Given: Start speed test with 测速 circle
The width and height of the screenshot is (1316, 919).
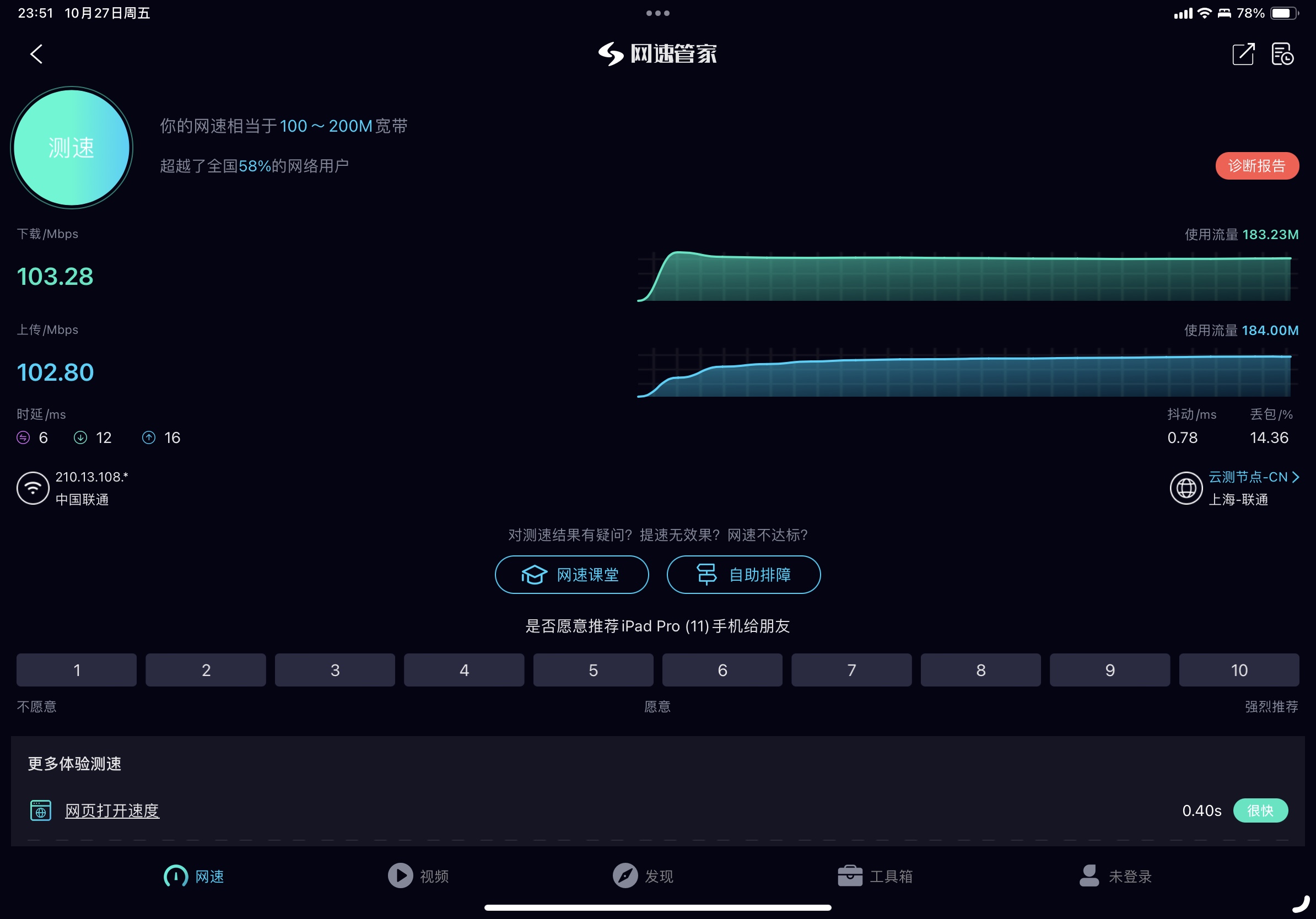Looking at the screenshot, I should [72, 148].
